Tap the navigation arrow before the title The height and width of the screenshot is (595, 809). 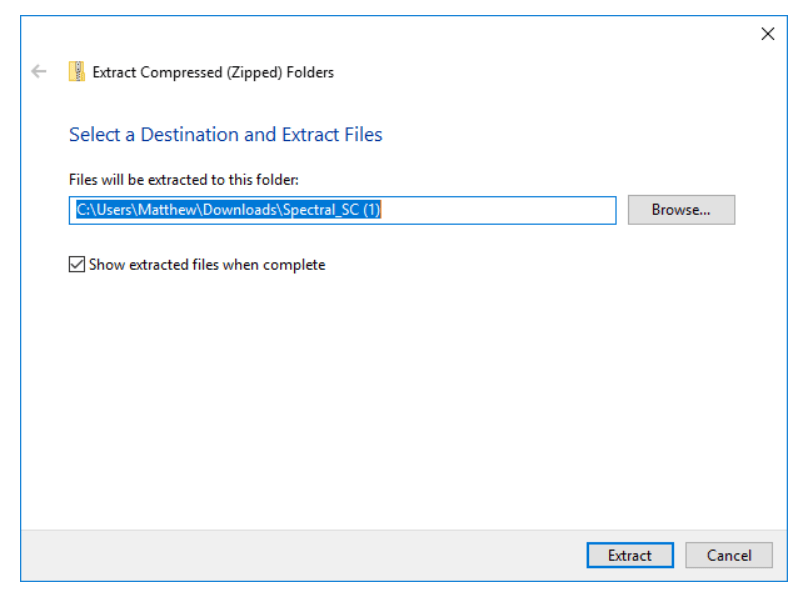pos(38,71)
